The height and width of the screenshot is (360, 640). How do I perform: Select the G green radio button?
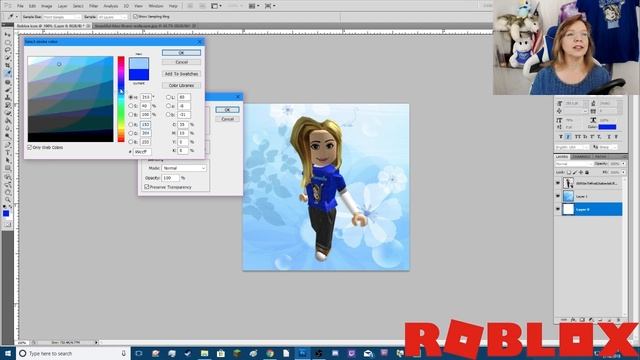(x=131, y=133)
